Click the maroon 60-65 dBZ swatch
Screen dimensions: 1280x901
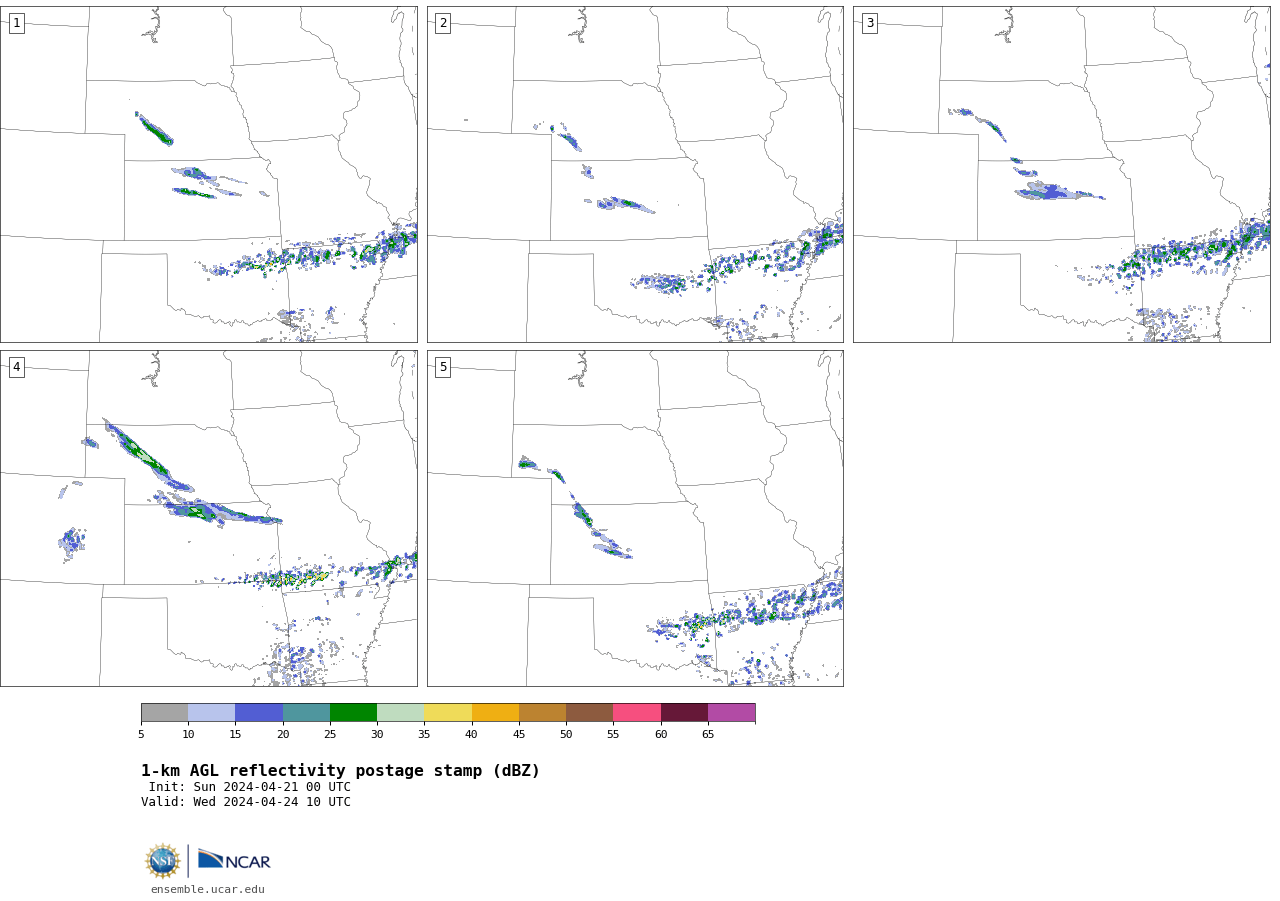pos(684,712)
